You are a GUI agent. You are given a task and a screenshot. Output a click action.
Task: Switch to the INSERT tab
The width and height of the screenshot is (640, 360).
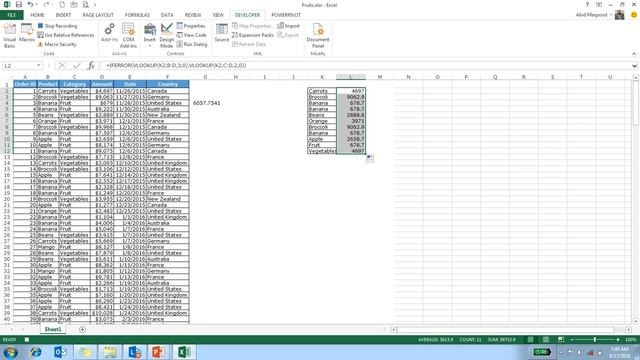point(63,15)
